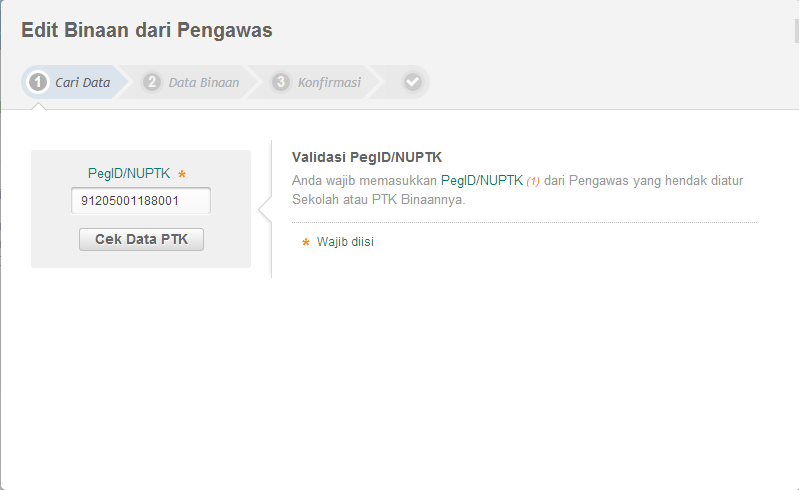Open the Konfirmasi wizard step
Screen dimensions: 799x490
click(328, 82)
